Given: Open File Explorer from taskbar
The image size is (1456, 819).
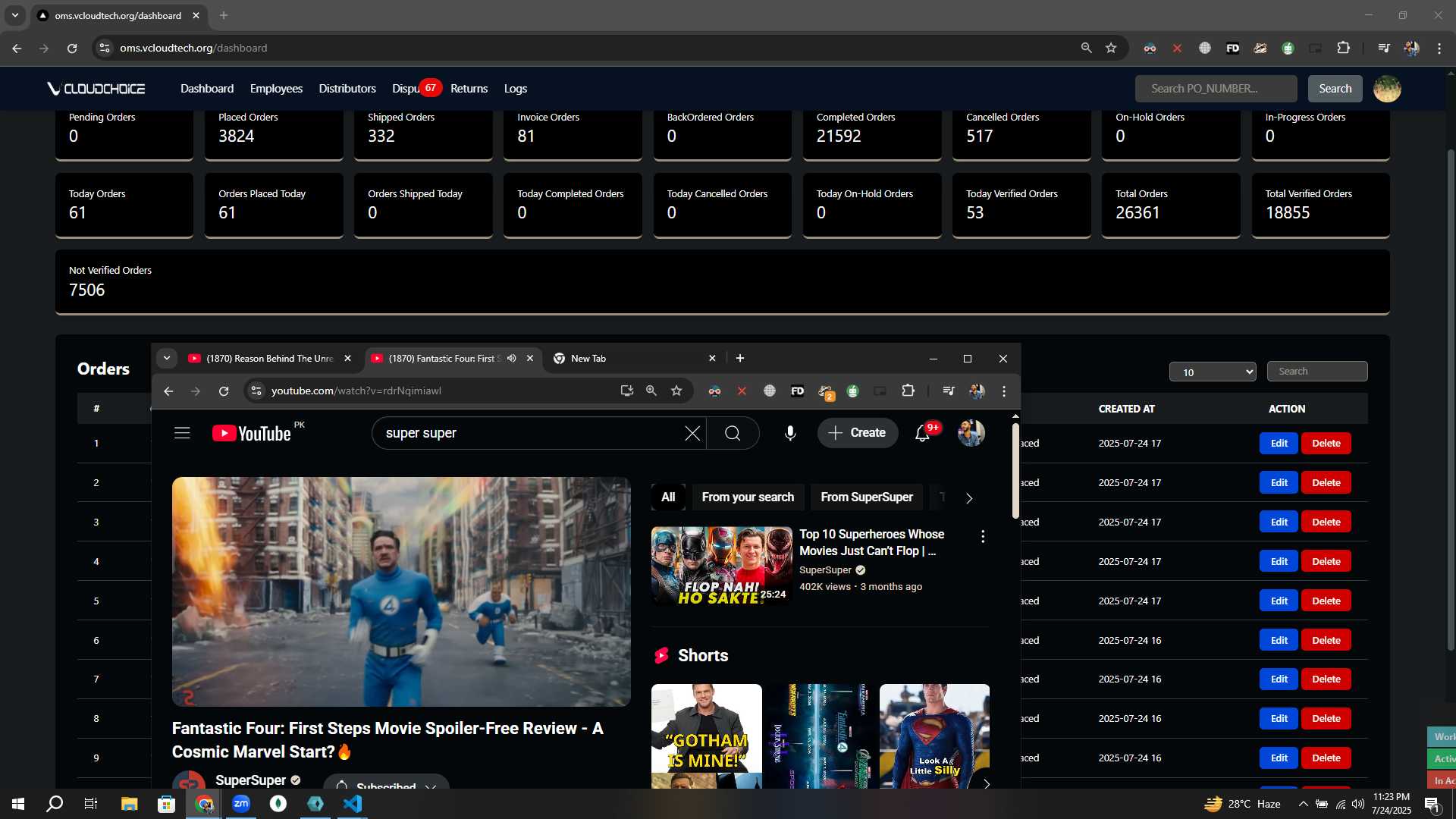Looking at the screenshot, I should click(x=129, y=804).
